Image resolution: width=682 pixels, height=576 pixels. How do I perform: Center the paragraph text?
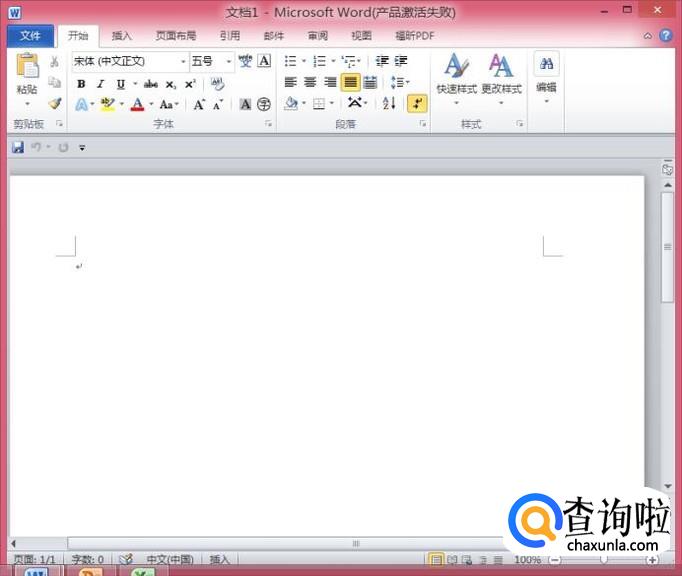(x=310, y=82)
